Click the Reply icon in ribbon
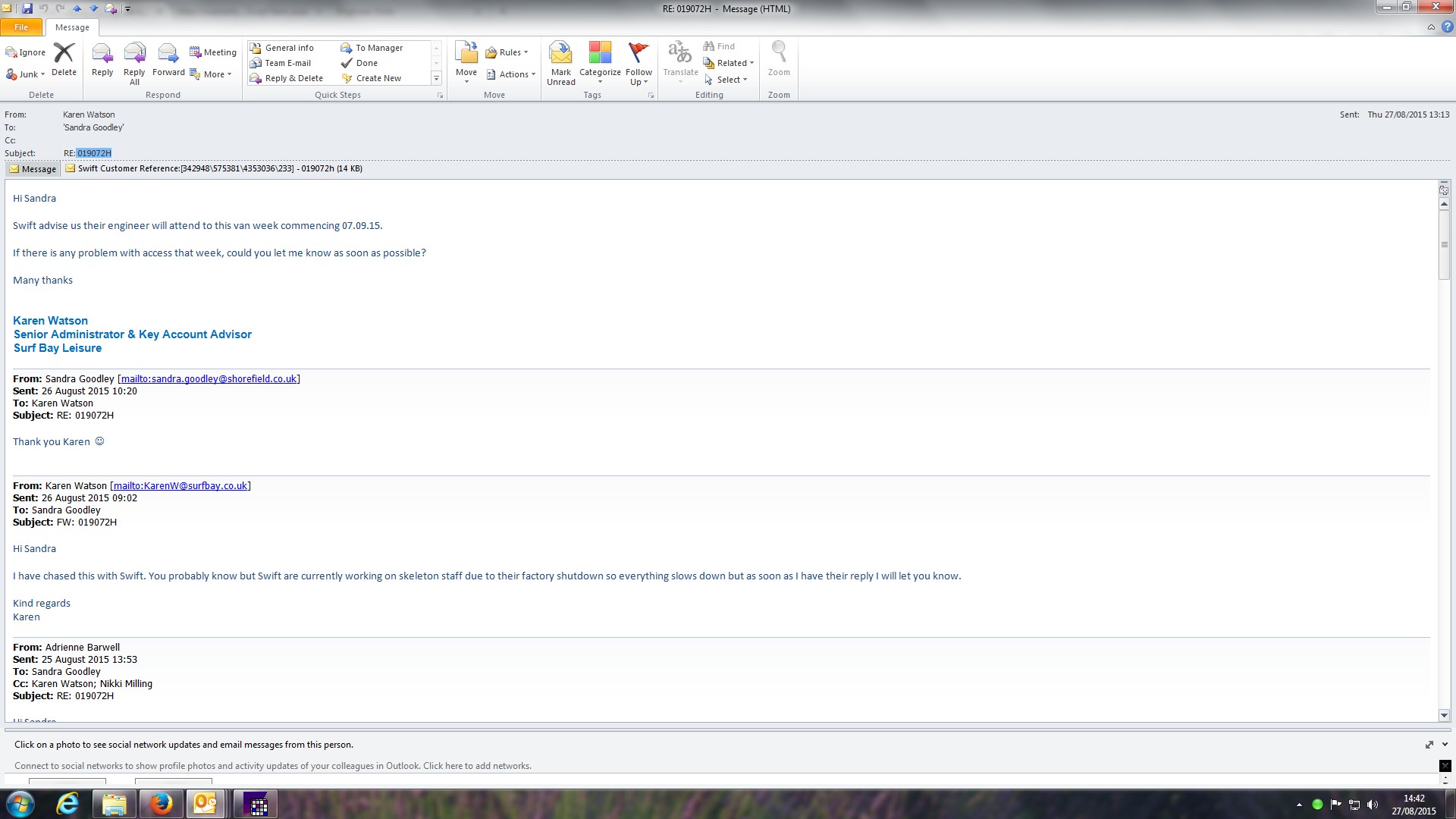 pyautogui.click(x=102, y=61)
